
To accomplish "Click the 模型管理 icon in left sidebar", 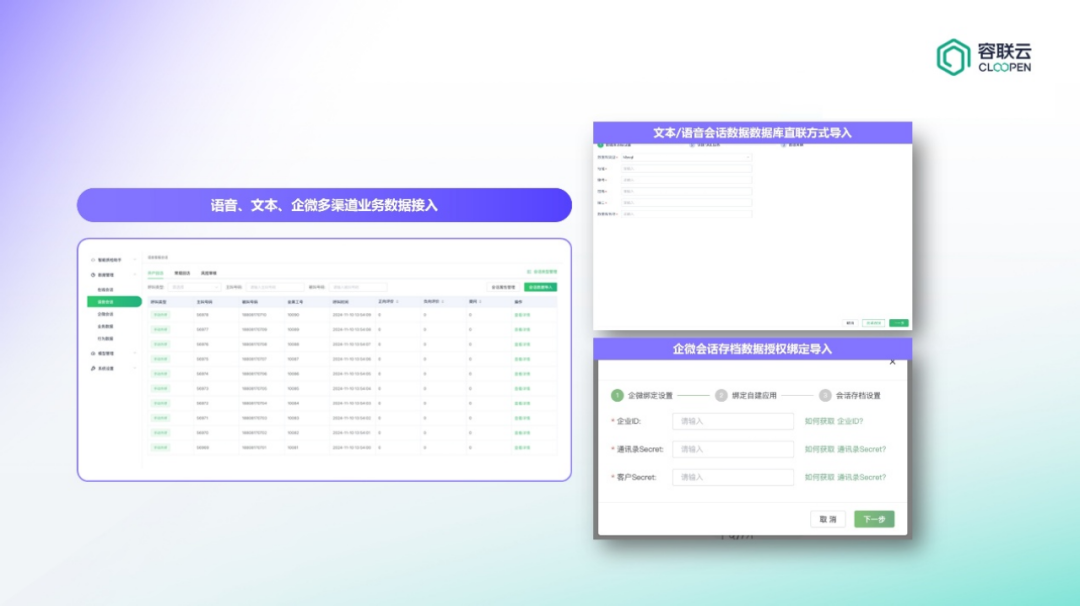I will 92,353.
